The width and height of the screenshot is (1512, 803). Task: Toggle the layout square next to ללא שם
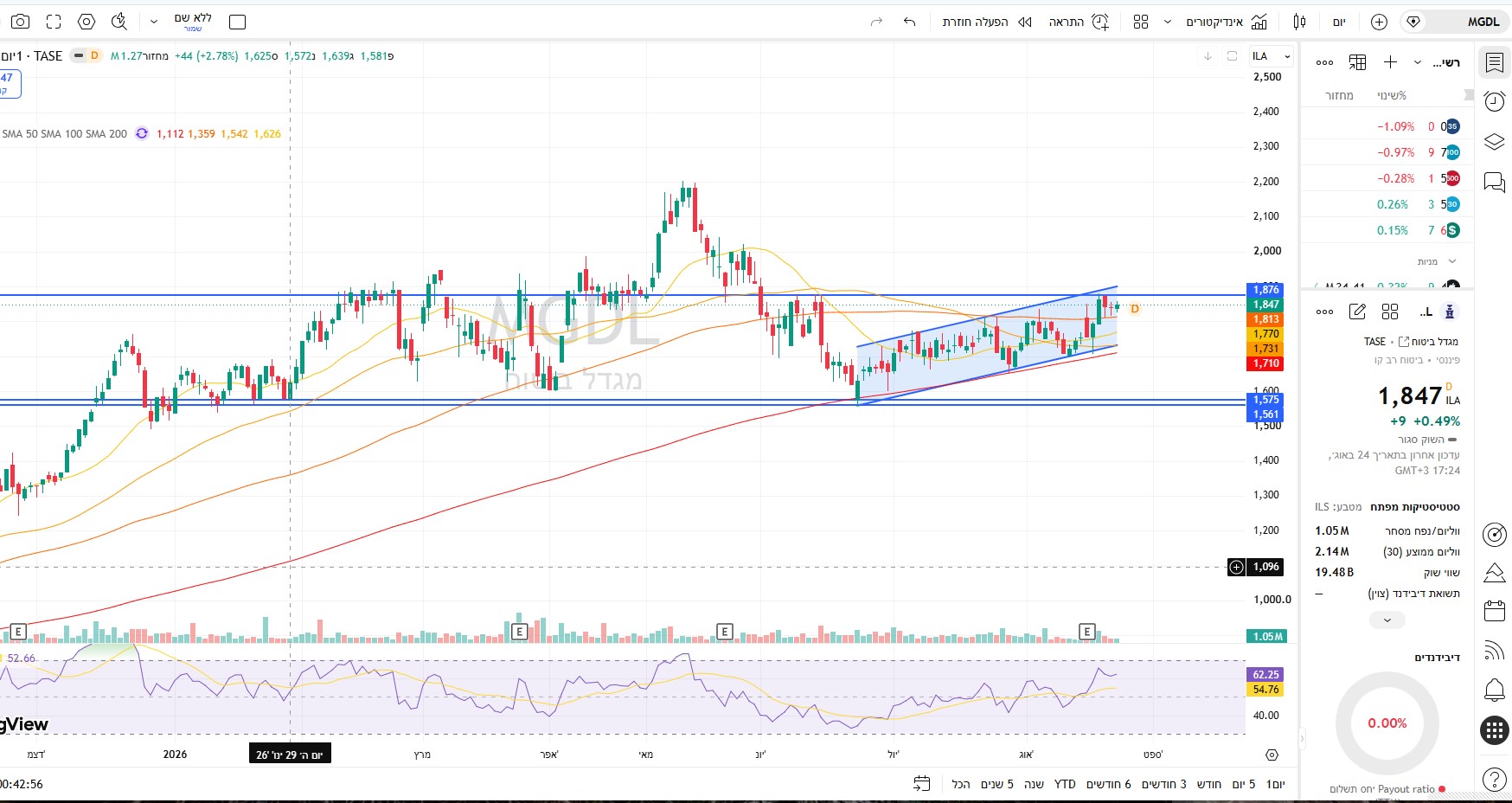(x=237, y=22)
